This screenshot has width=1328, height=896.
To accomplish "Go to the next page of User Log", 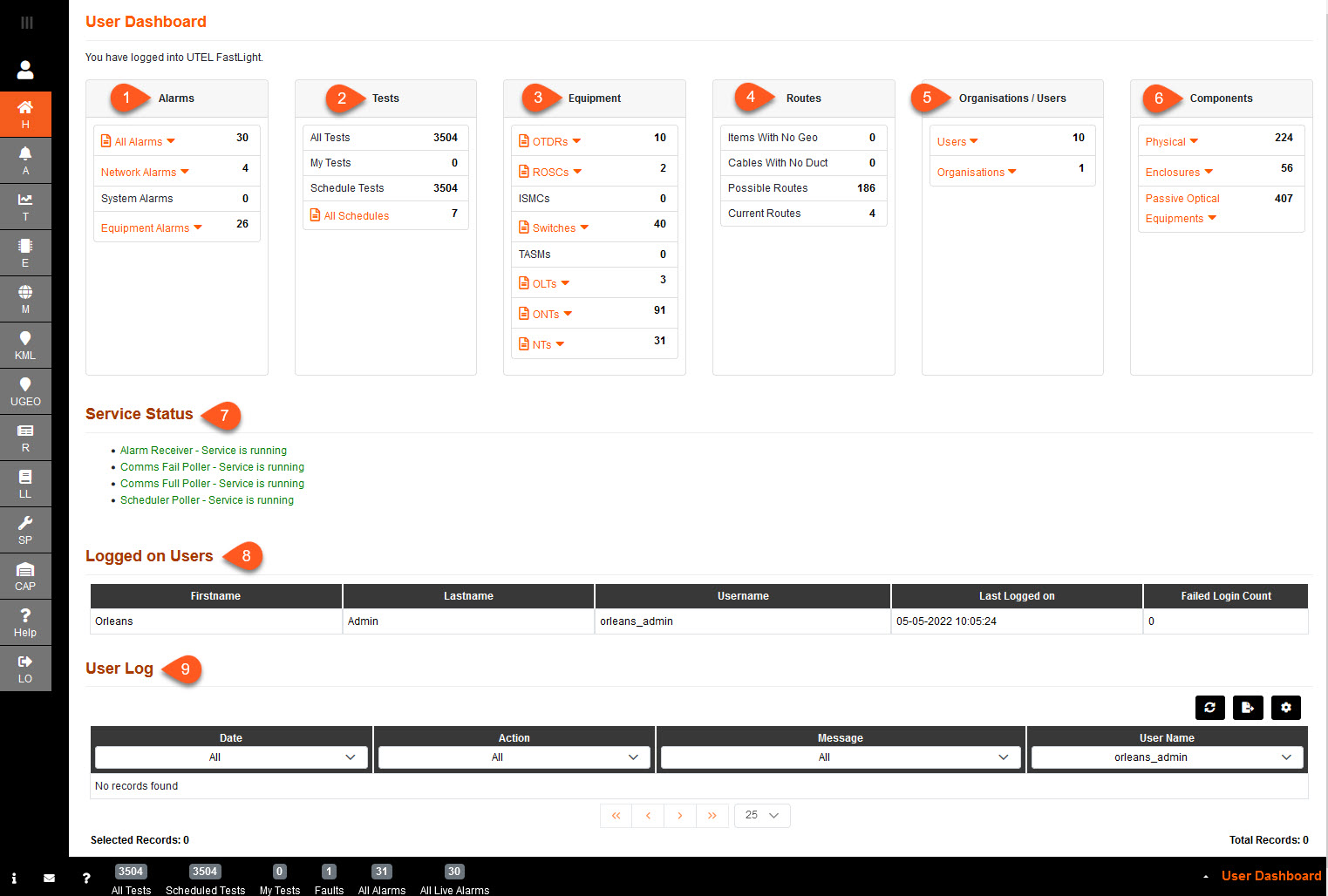I will (680, 815).
